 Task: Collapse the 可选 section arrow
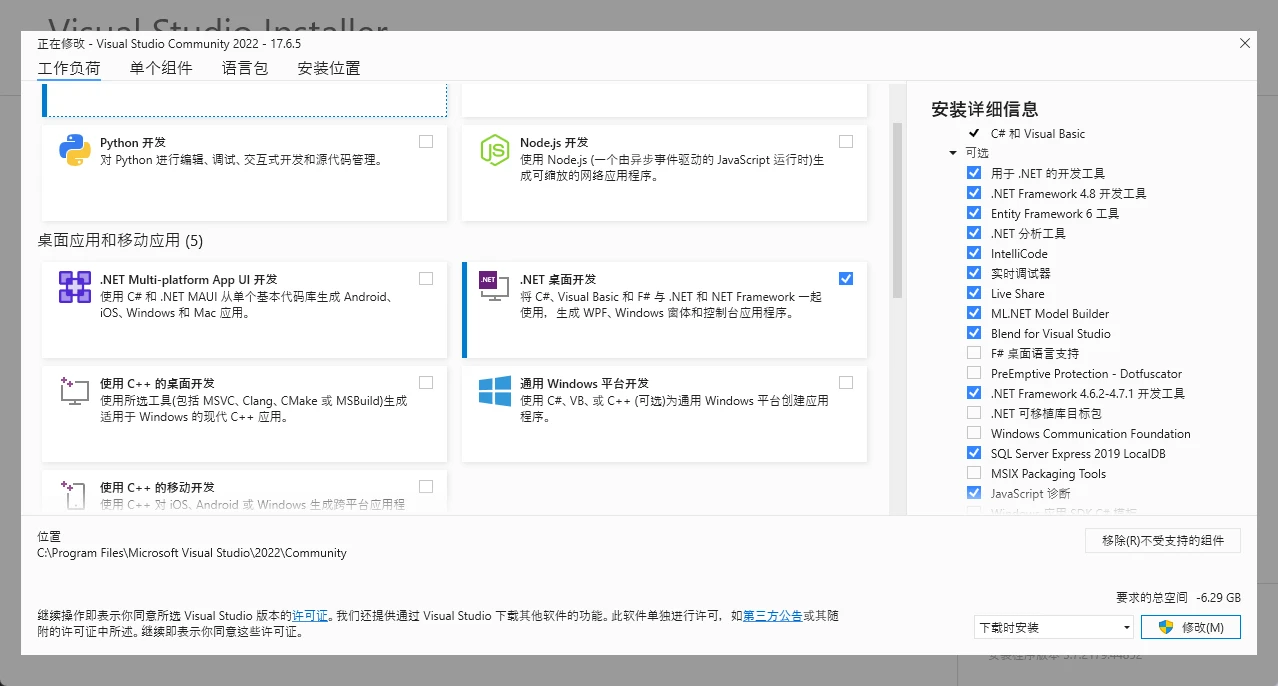pyautogui.click(x=953, y=153)
